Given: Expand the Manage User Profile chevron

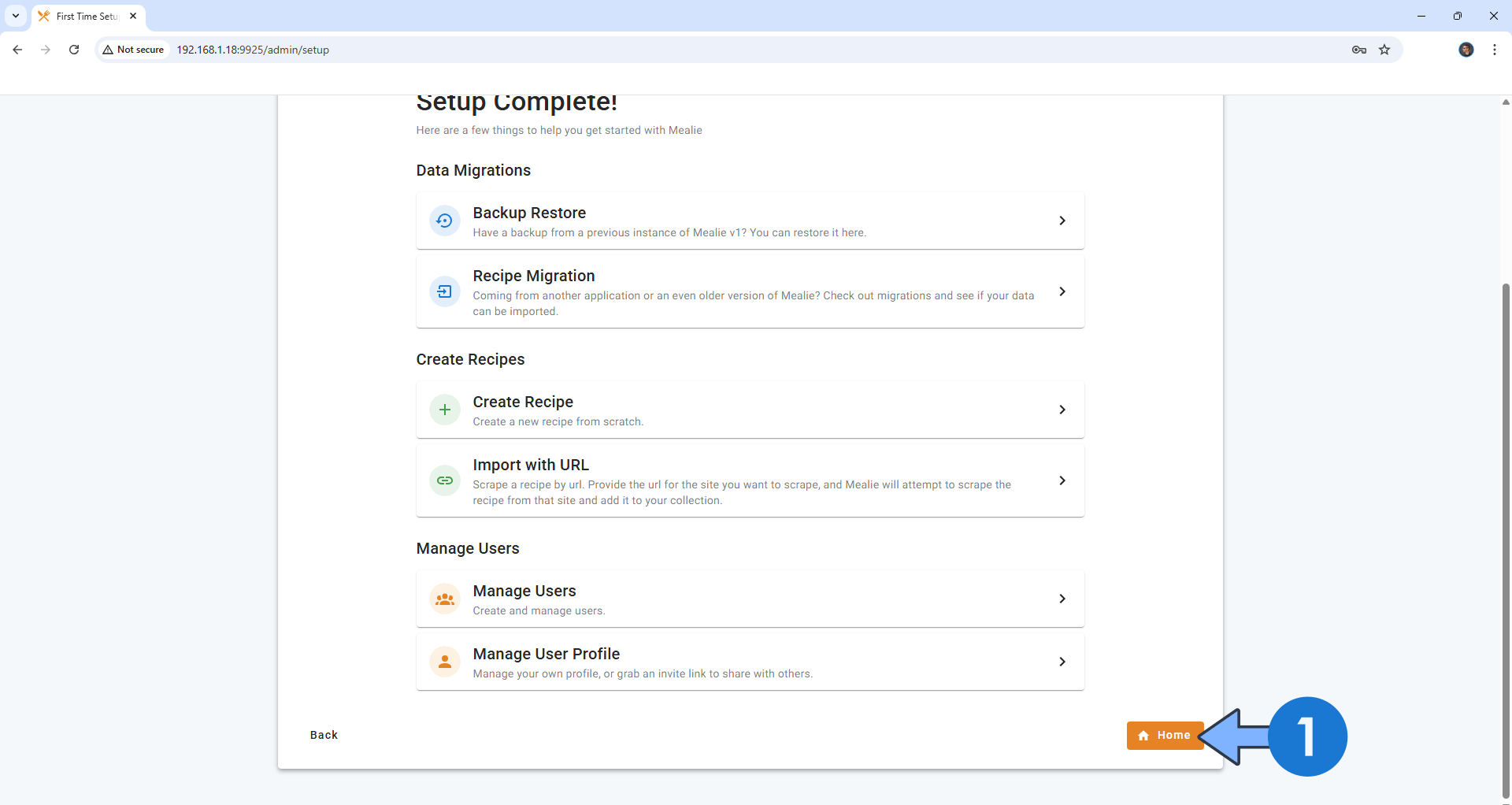Looking at the screenshot, I should coord(1062,661).
